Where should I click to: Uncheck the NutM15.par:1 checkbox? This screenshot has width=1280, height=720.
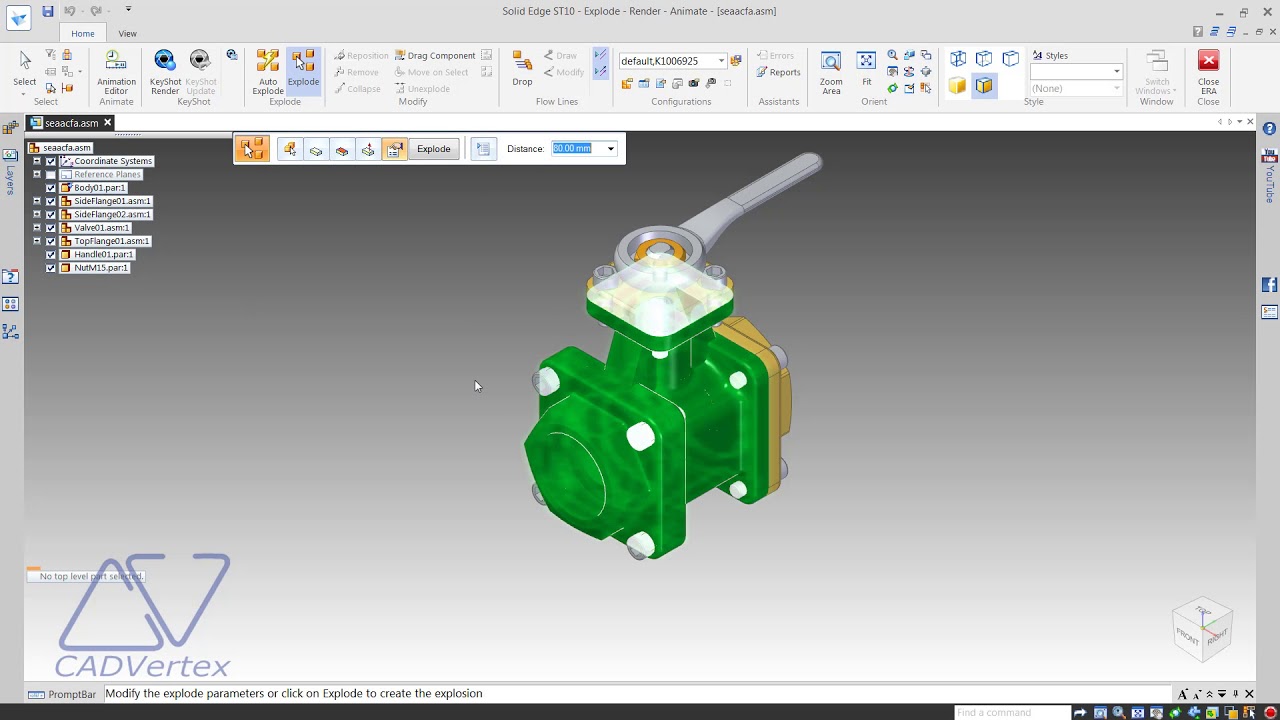point(51,268)
